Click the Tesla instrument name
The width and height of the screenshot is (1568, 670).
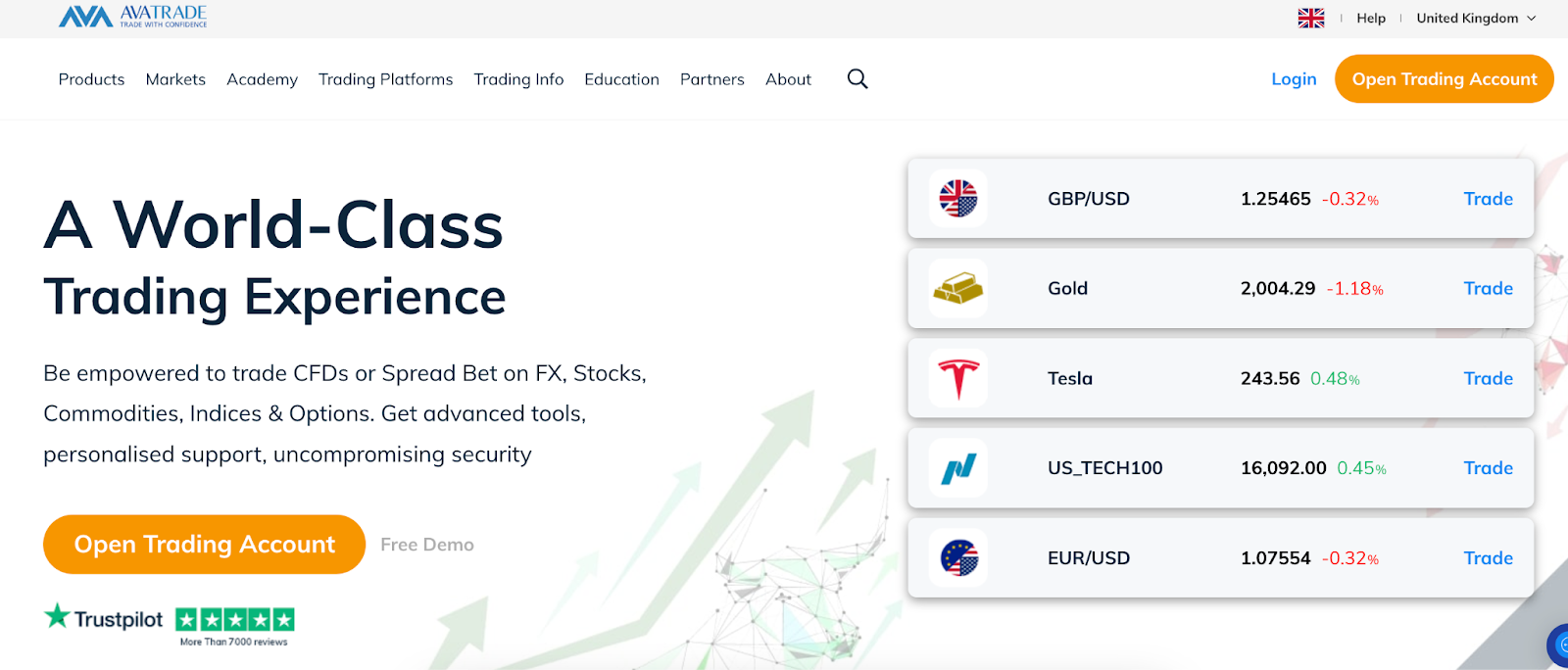1069,379
